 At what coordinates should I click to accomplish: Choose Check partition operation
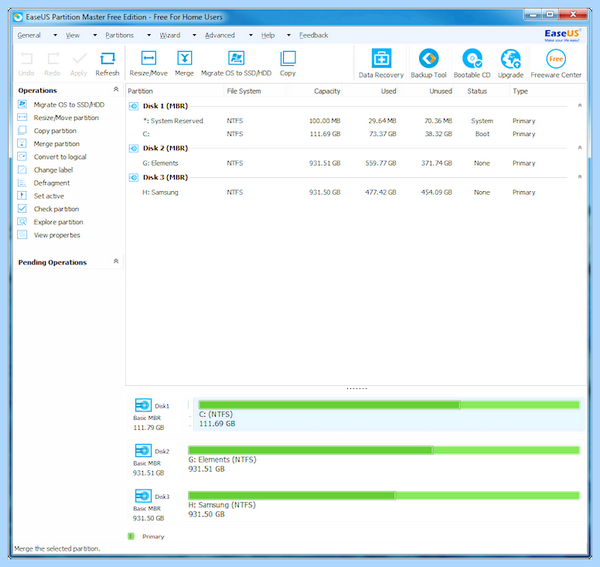tap(56, 209)
